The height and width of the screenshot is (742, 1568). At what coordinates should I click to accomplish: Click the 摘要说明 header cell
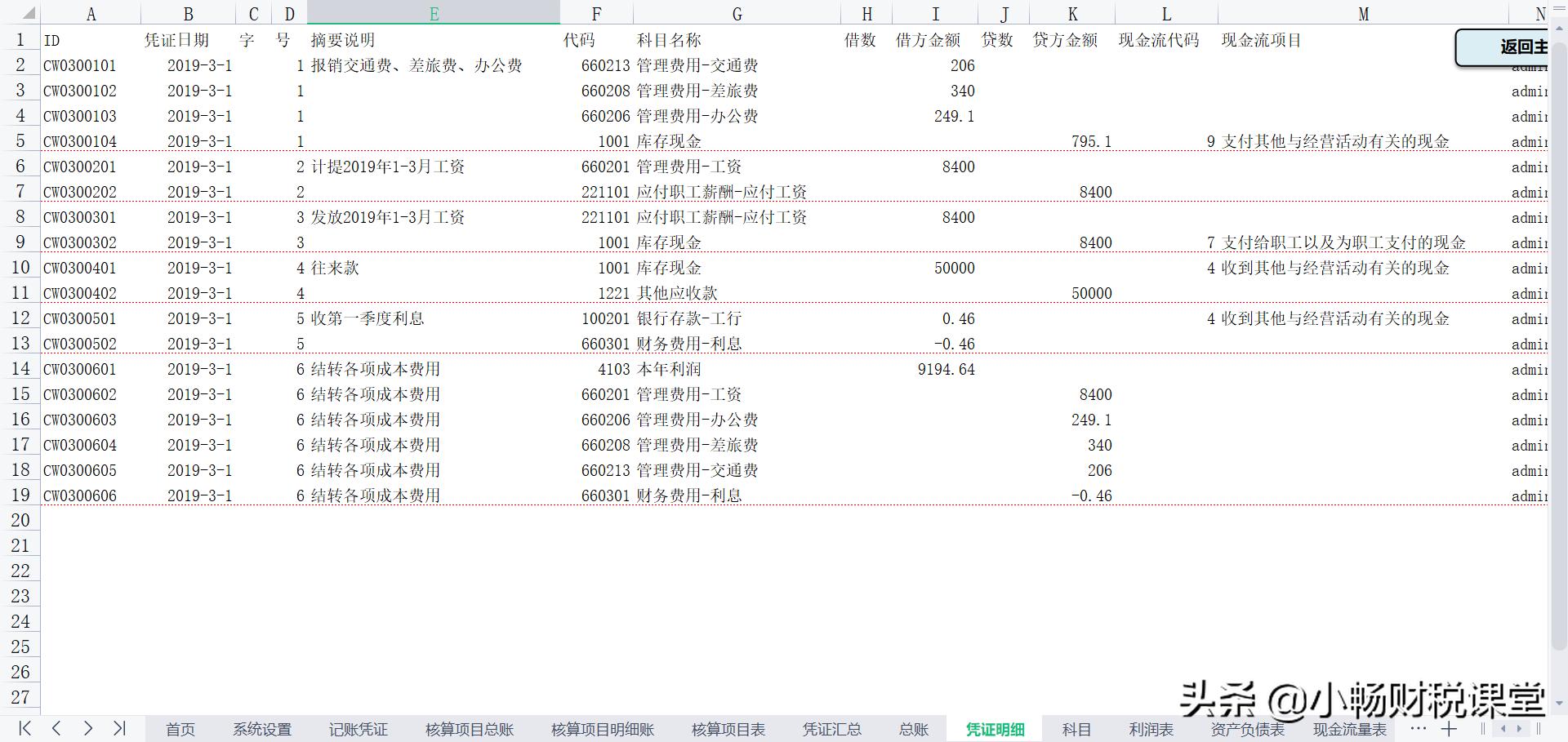coord(434,40)
